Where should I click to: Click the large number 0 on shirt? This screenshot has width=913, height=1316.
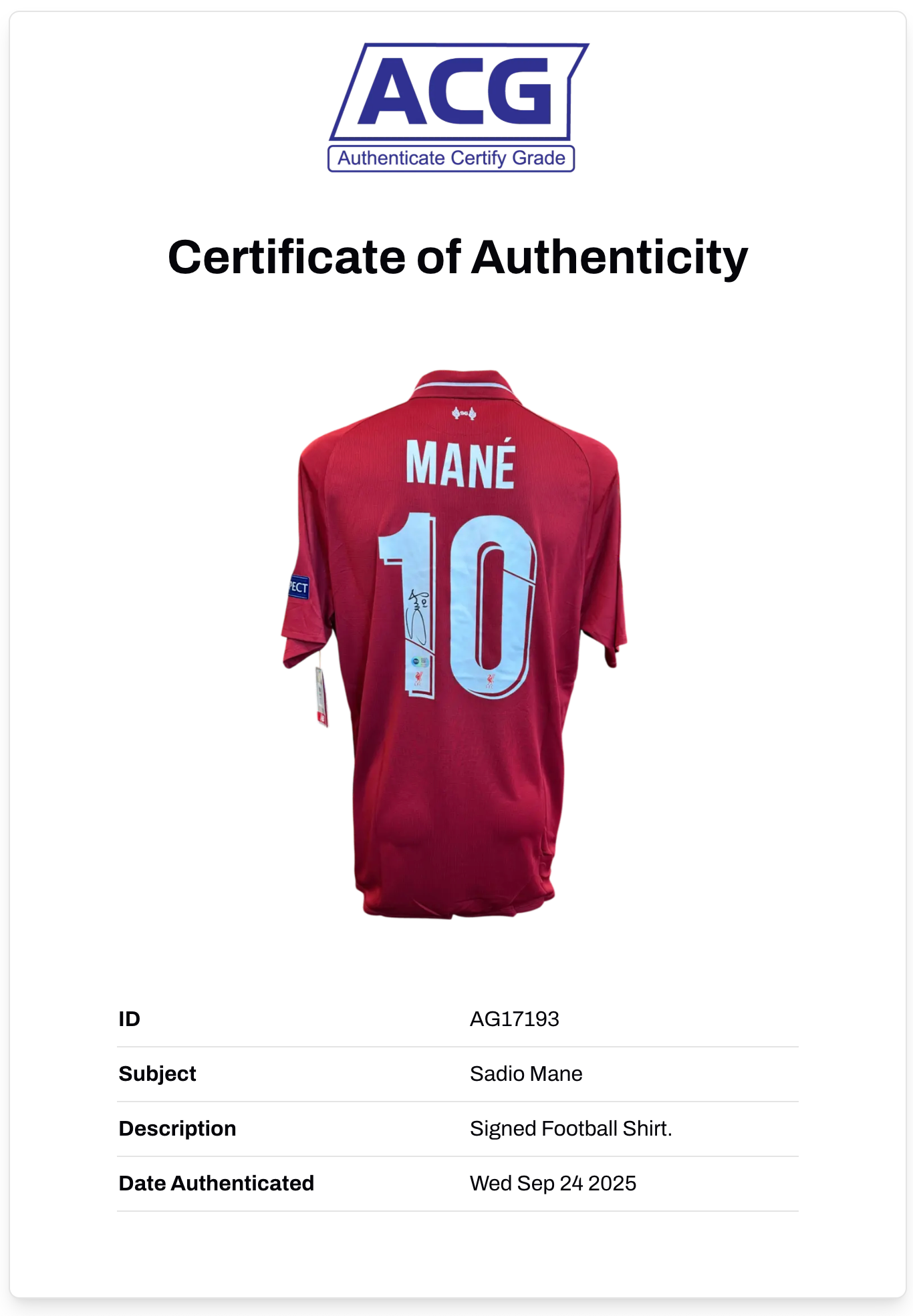click(493, 605)
